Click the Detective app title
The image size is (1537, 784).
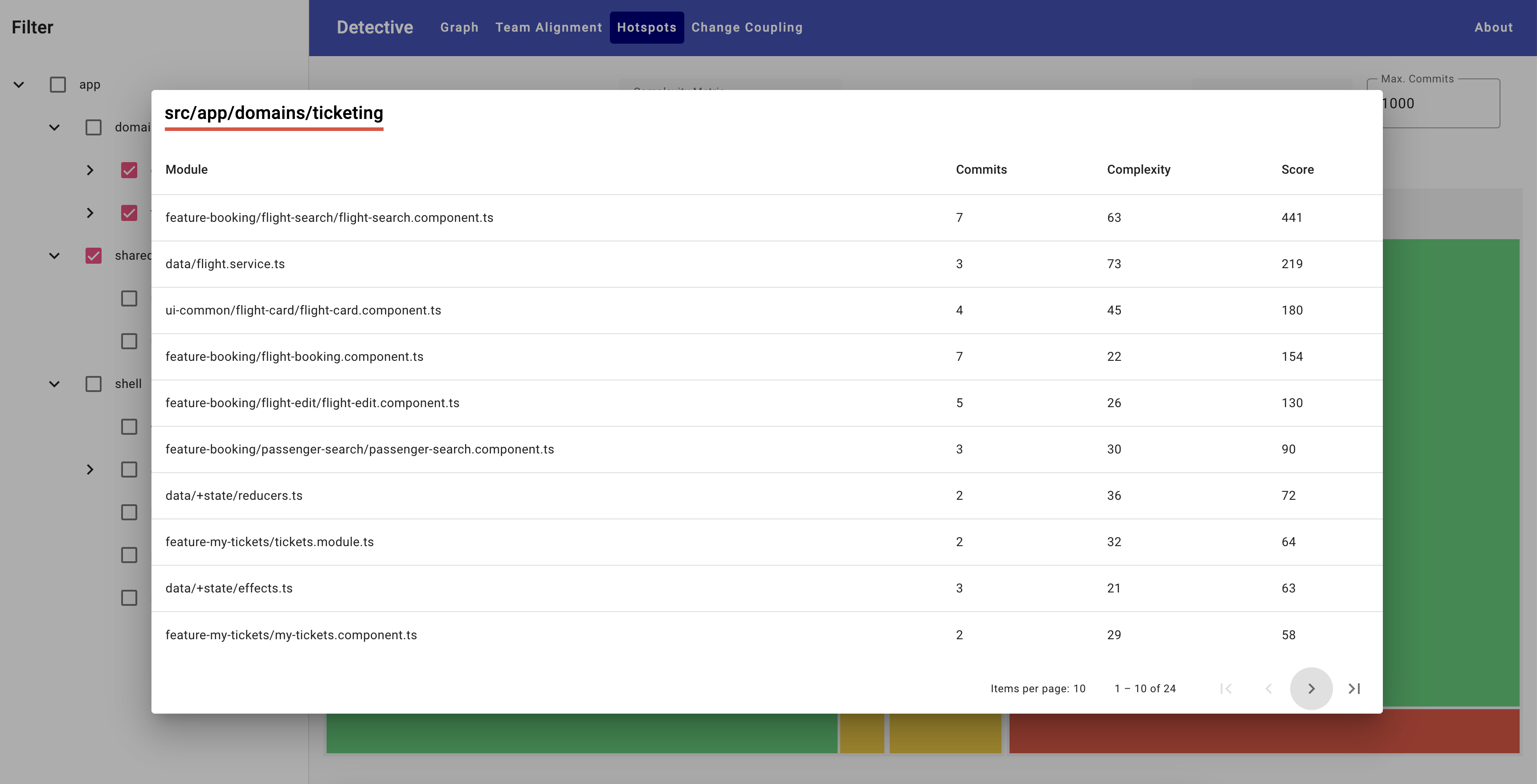coord(375,28)
